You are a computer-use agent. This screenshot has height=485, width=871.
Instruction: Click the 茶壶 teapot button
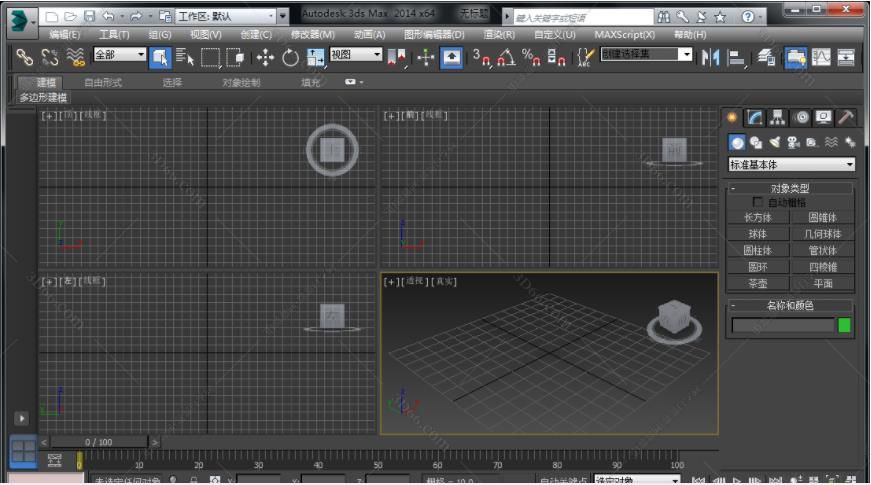757,284
